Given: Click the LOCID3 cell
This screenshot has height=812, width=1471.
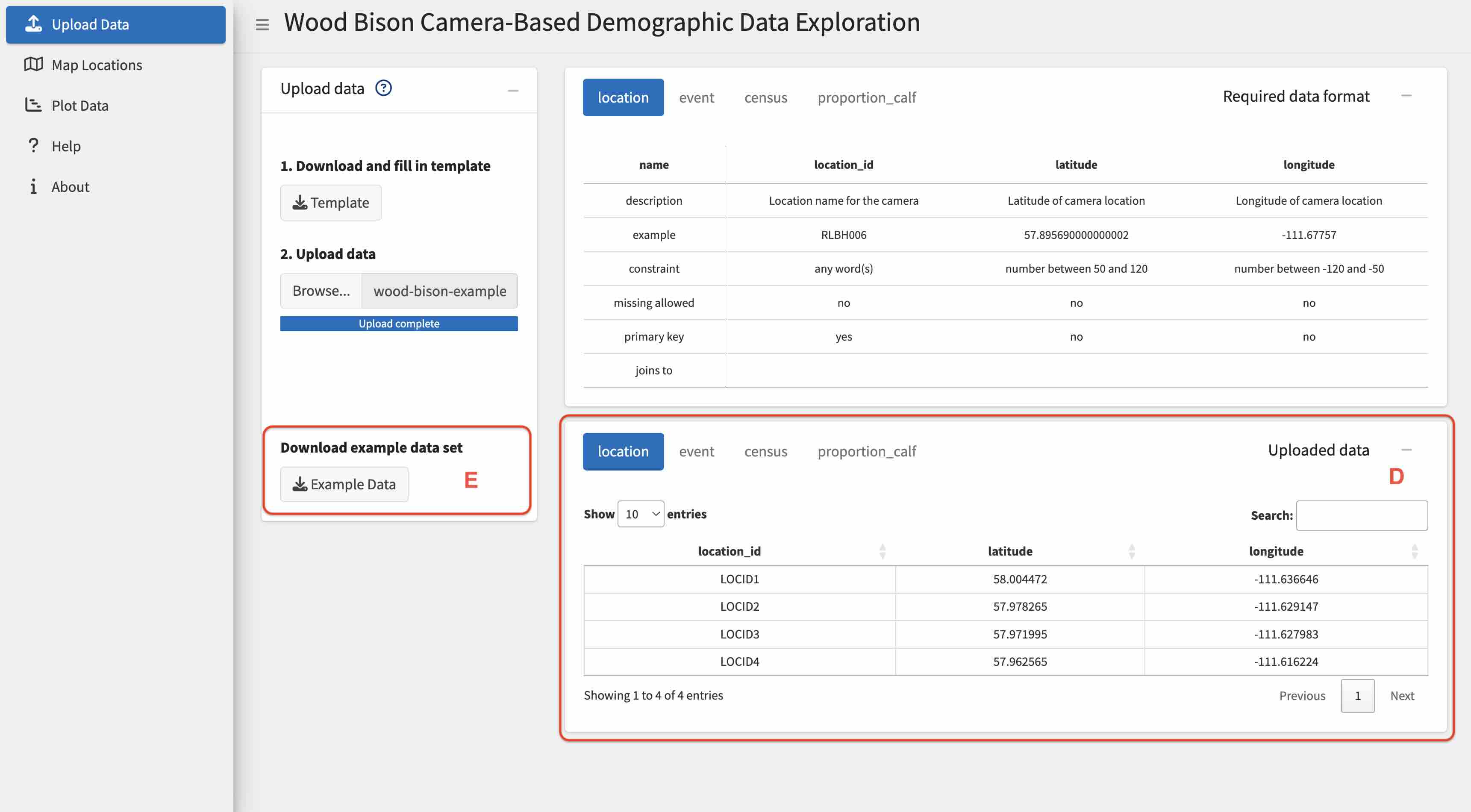Looking at the screenshot, I should (x=739, y=634).
